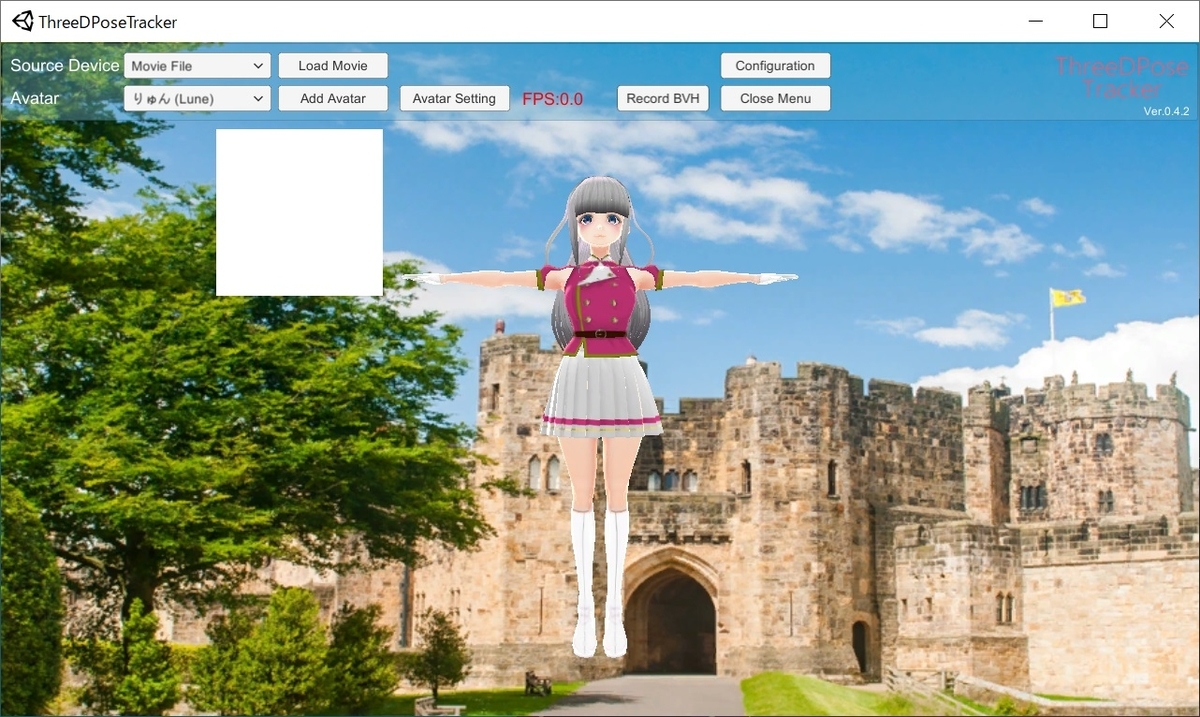Select Movie File in the source combo box
Image resolution: width=1200 pixels, height=717 pixels.
pyautogui.click(x=190, y=65)
